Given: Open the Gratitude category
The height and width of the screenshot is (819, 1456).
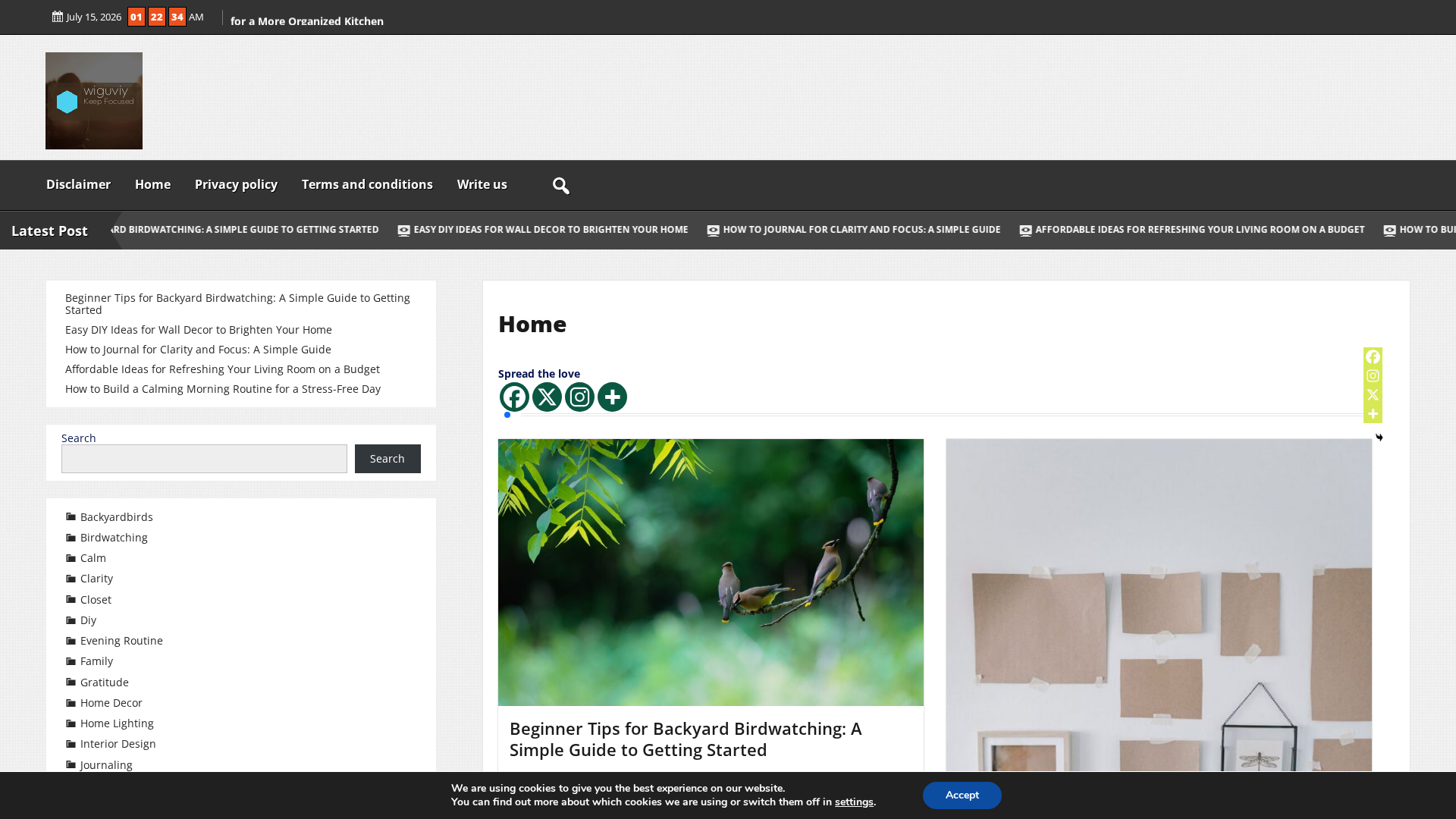Looking at the screenshot, I should pyautogui.click(x=105, y=682).
